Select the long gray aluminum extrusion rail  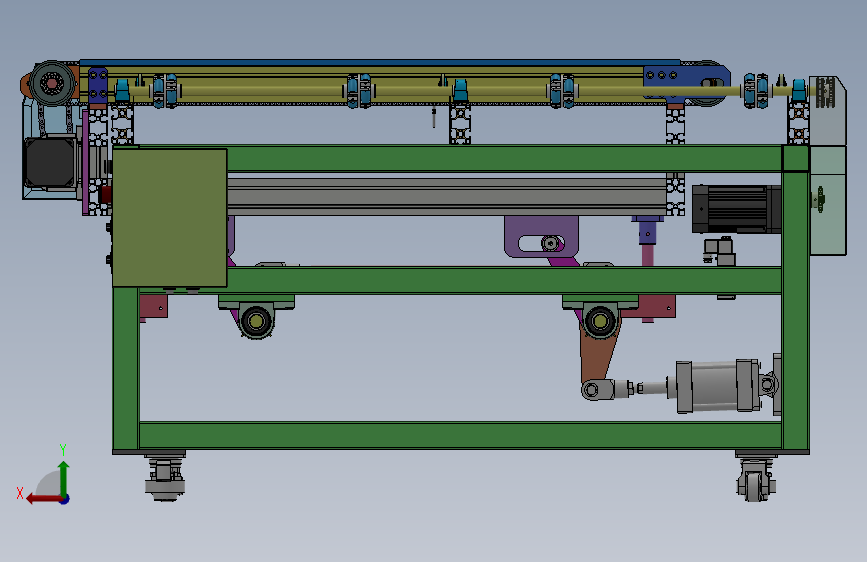pos(447,196)
